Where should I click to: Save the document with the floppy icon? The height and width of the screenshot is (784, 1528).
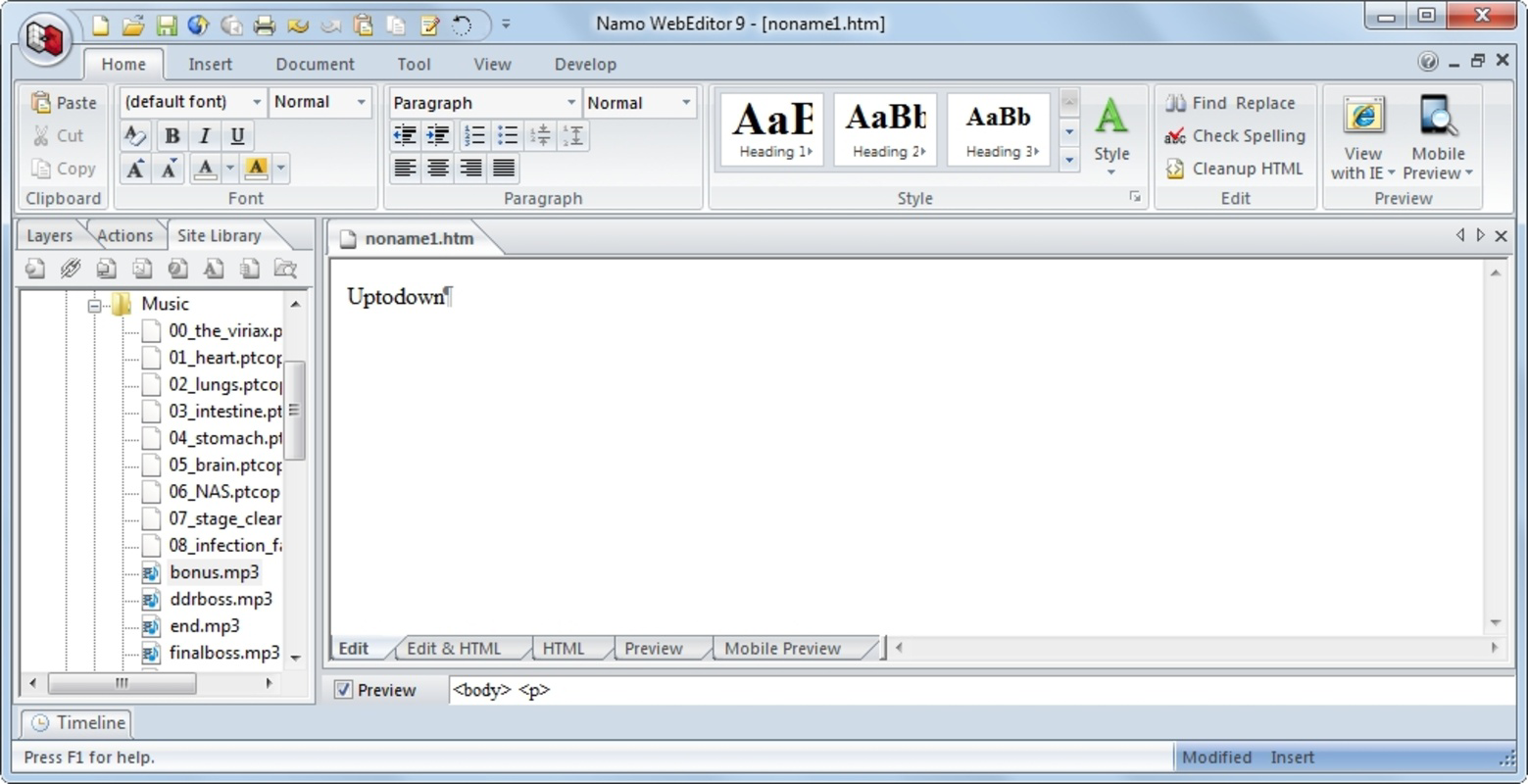pos(167,25)
